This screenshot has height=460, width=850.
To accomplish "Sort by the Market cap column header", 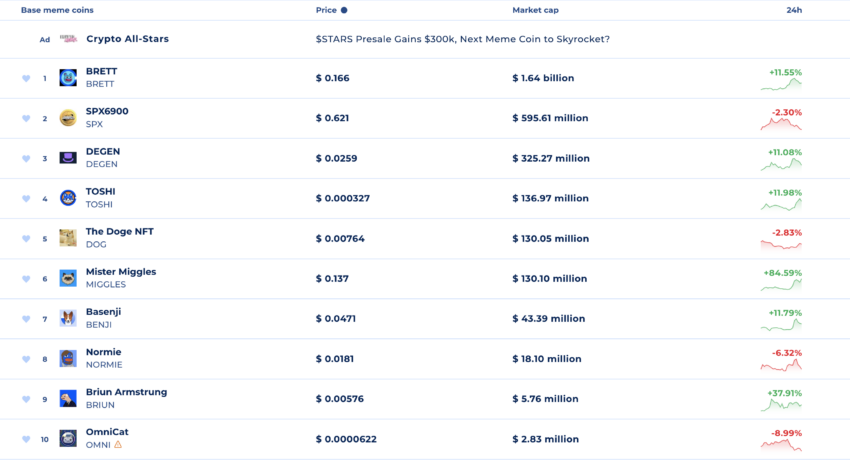I will 535,10.
